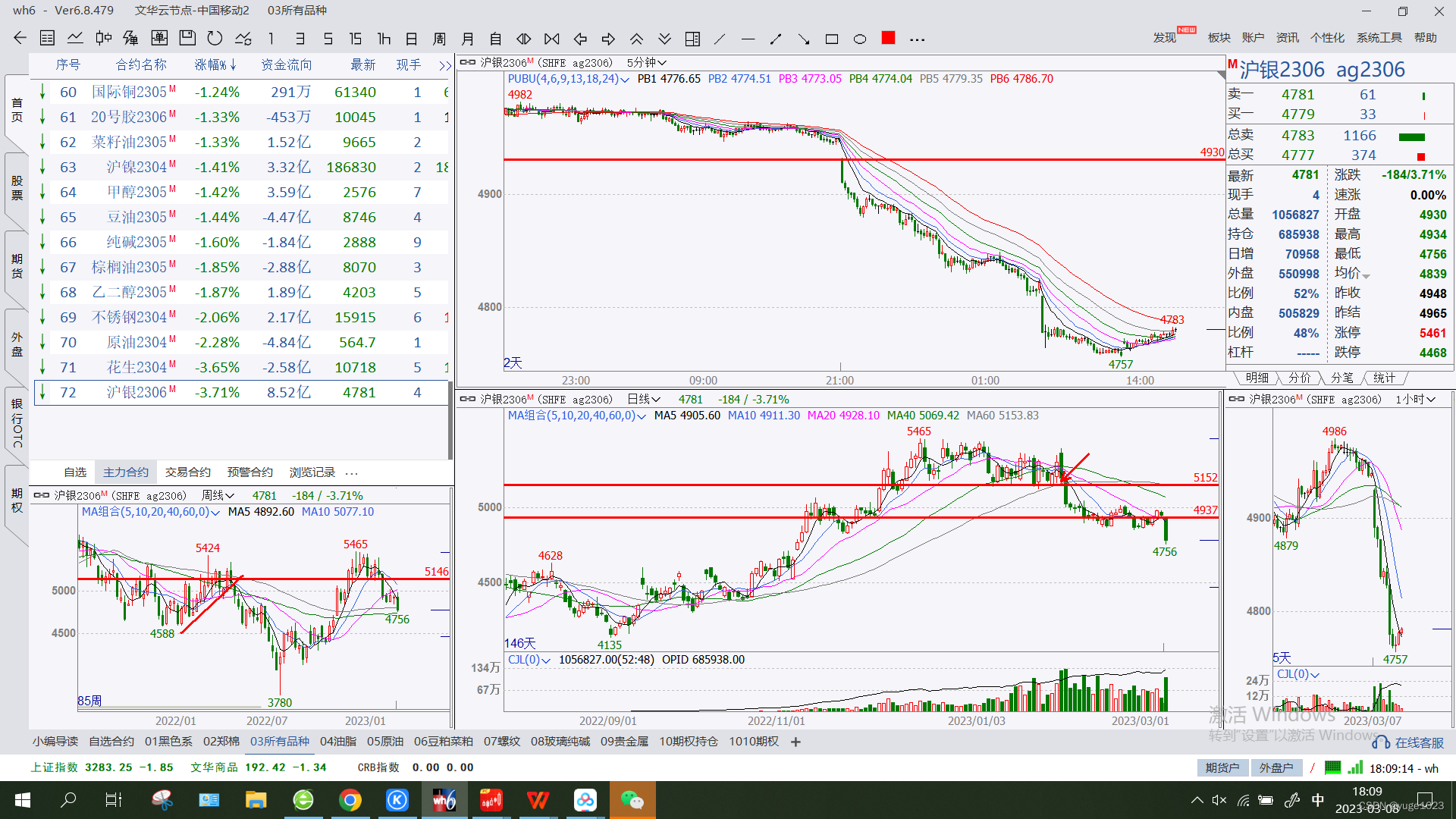
Task: Switch to the 交易合约 tab
Action: point(188,472)
